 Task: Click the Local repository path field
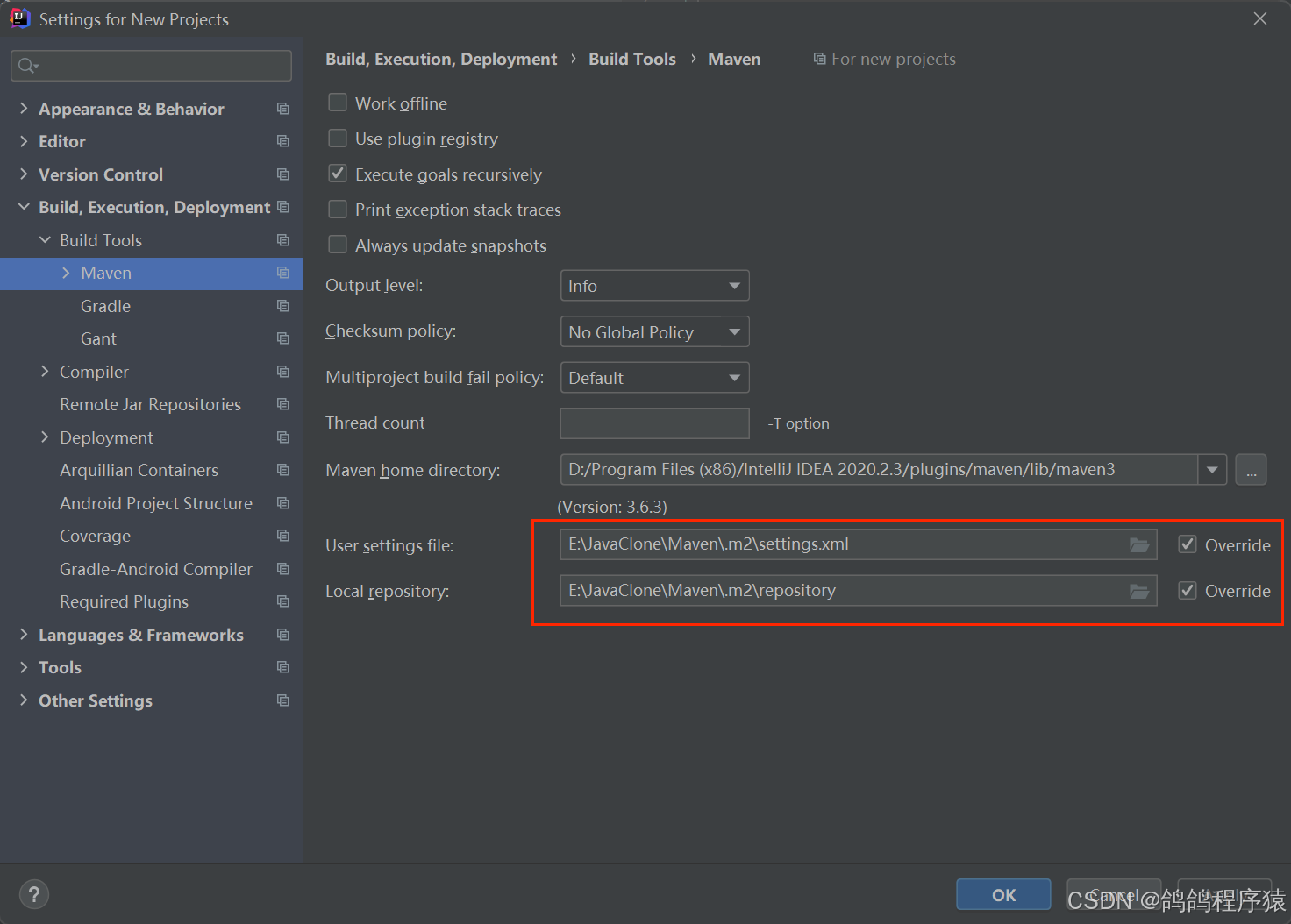[x=859, y=591]
